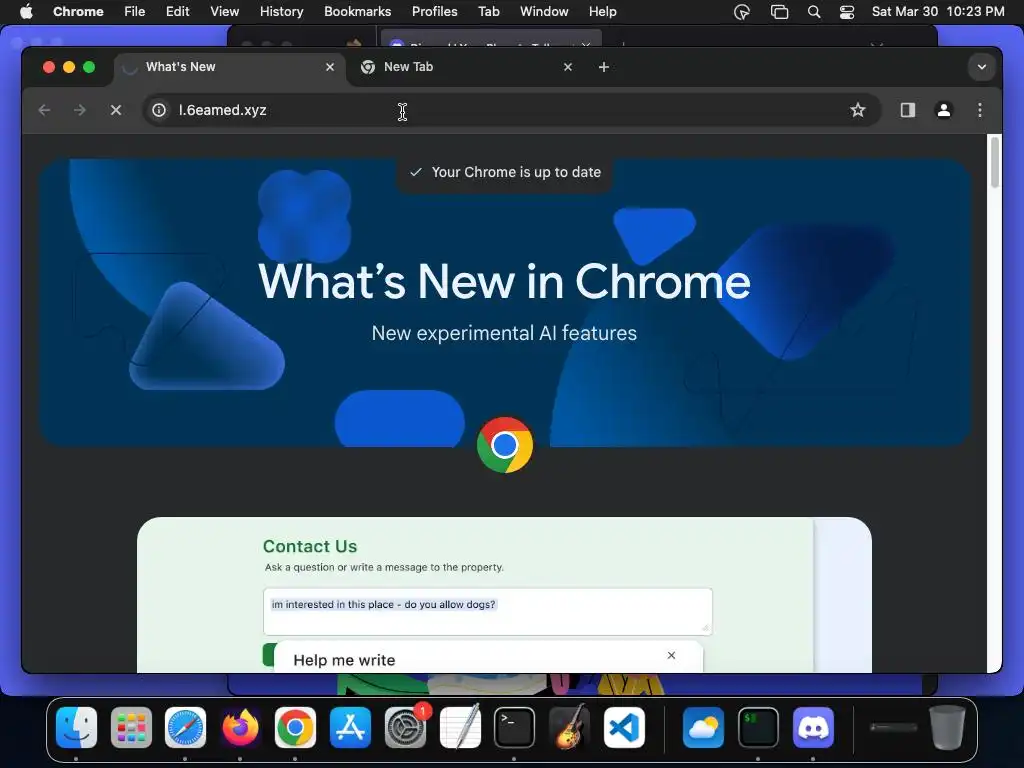Open the Edit menu
Image resolution: width=1024 pixels, height=768 pixels.
coord(177,11)
